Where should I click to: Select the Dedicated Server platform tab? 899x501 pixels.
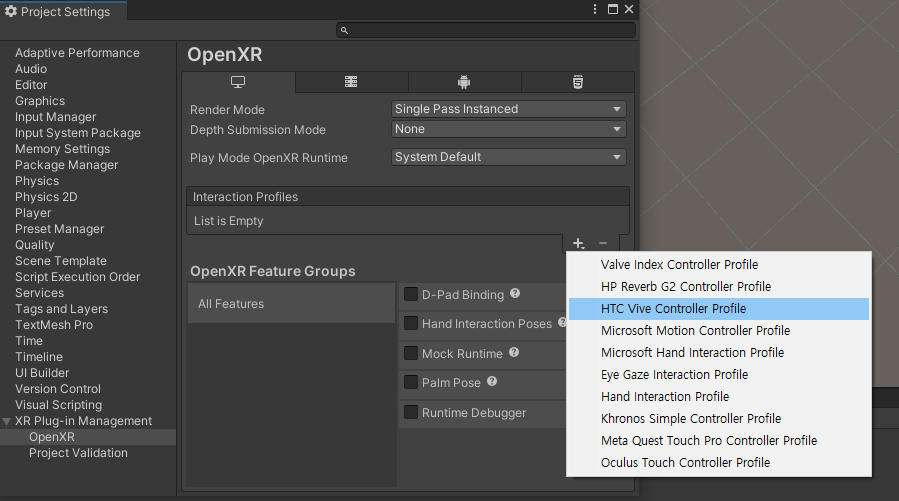pos(351,82)
